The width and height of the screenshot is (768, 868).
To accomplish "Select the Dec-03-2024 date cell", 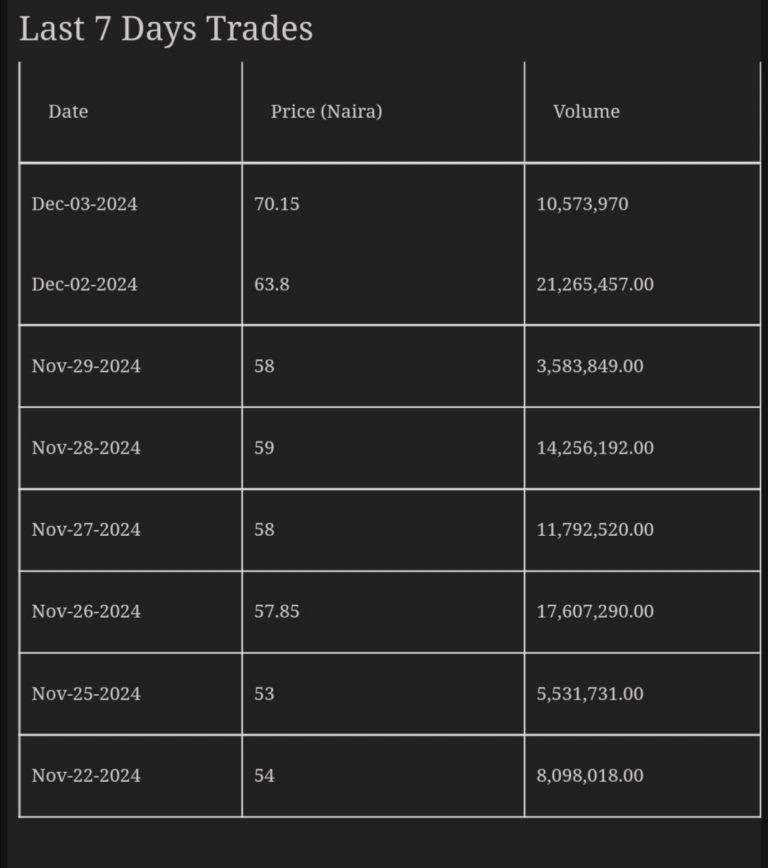I will [85, 204].
